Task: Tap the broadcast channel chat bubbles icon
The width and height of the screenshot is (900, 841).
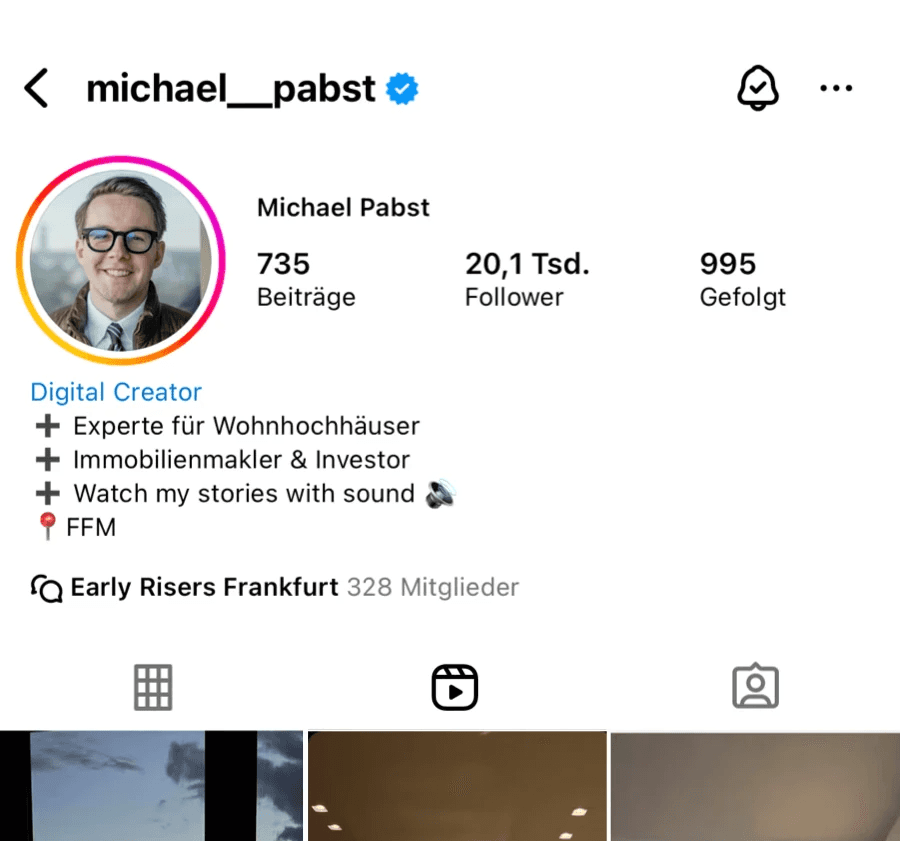Action: (46, 588)
